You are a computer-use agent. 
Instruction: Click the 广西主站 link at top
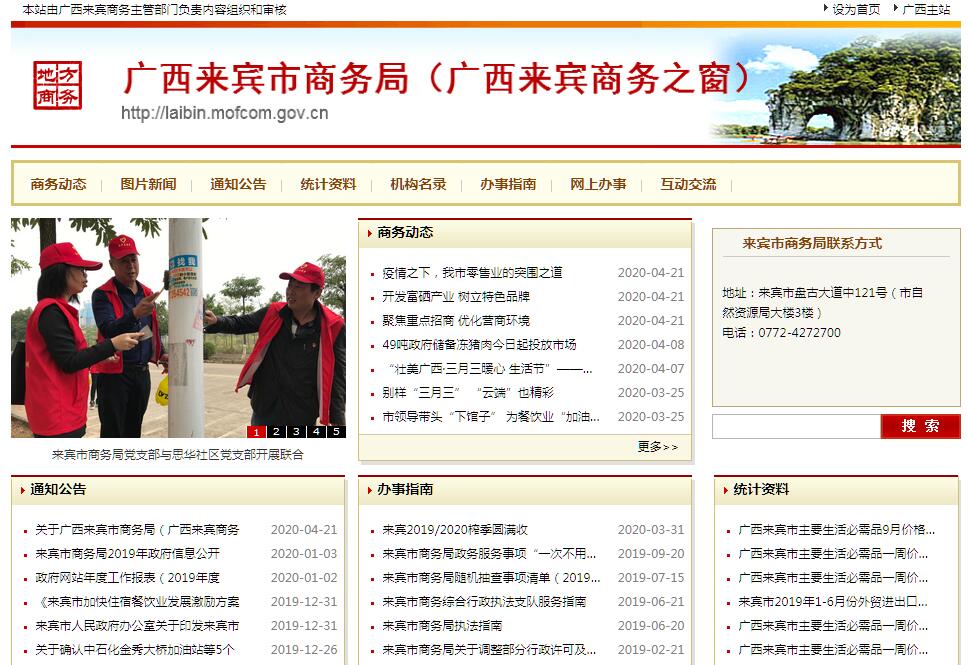coord(926,9)
